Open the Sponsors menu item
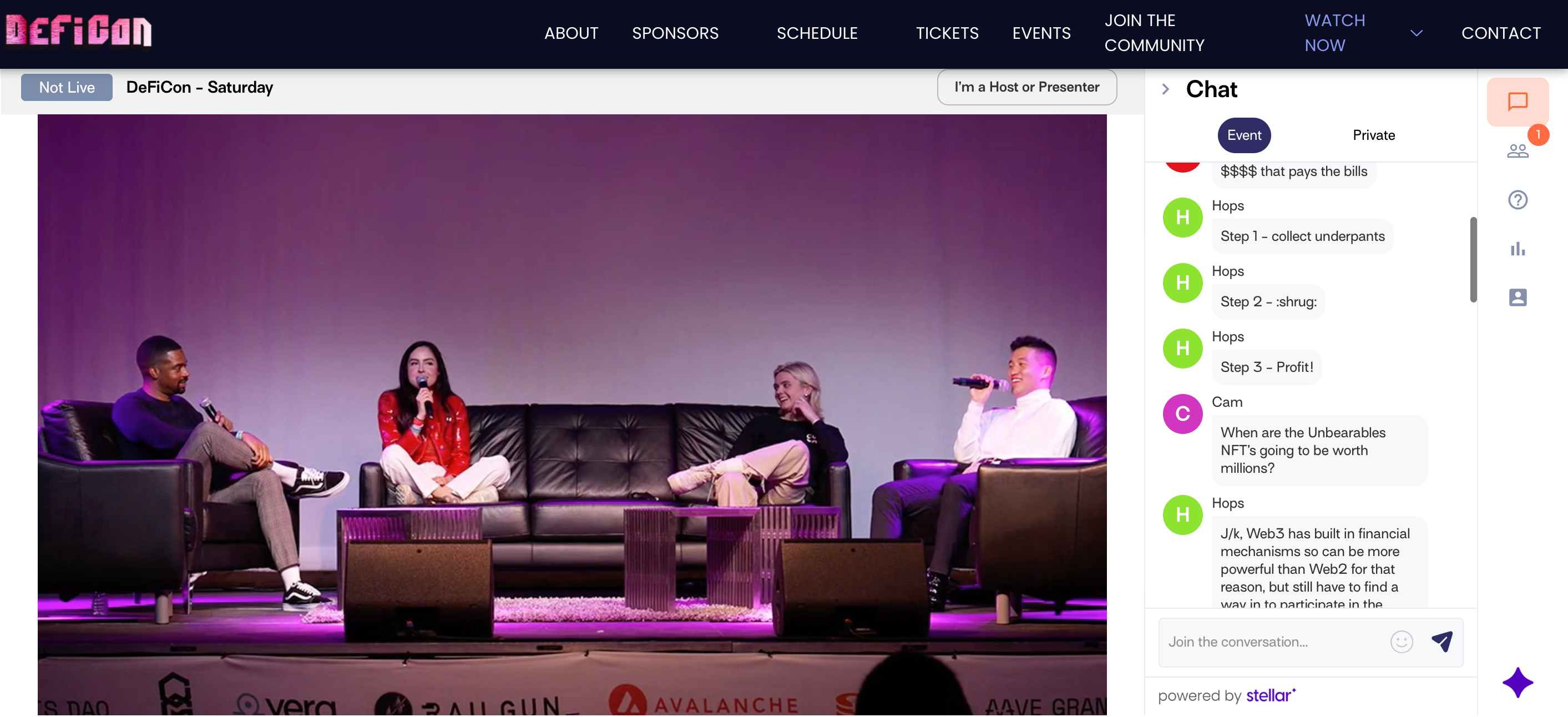Viewport: 1568px width, 717px height. click(x=675, y=33)
